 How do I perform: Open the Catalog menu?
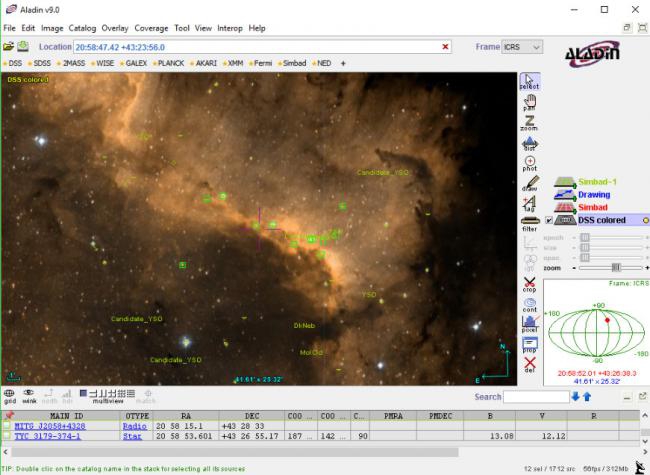(x=82, y=28)
